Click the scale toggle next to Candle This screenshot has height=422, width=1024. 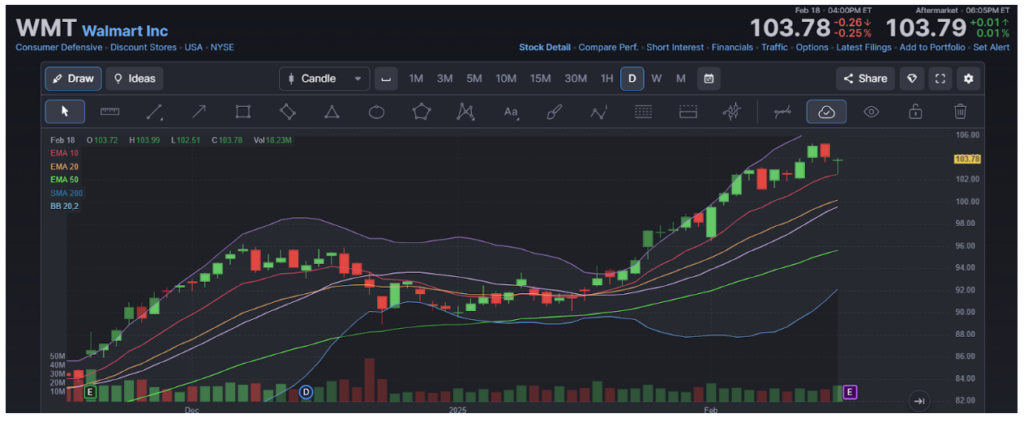pyautogui.click(x=386, y=78)
